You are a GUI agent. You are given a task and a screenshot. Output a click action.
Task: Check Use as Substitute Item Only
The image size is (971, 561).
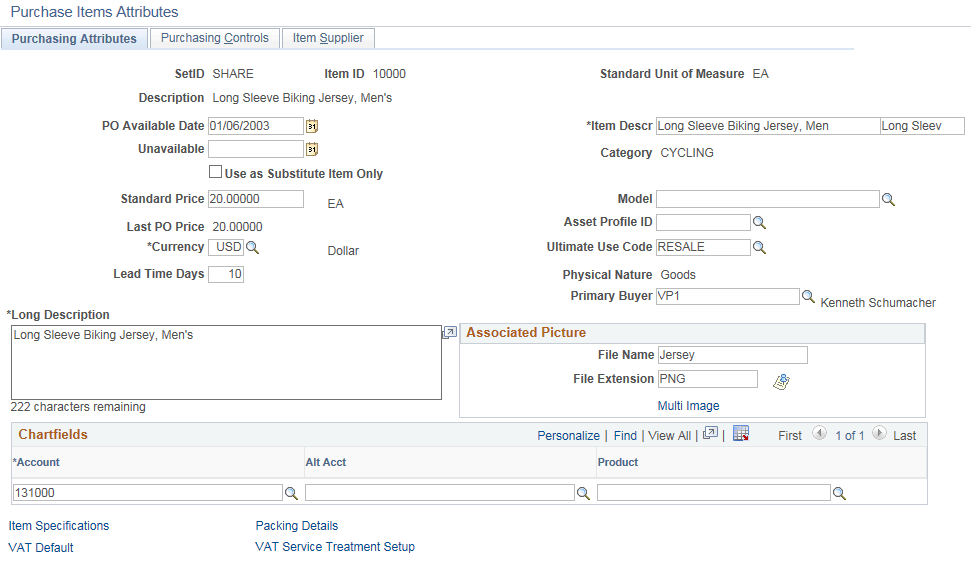point(216,172)
